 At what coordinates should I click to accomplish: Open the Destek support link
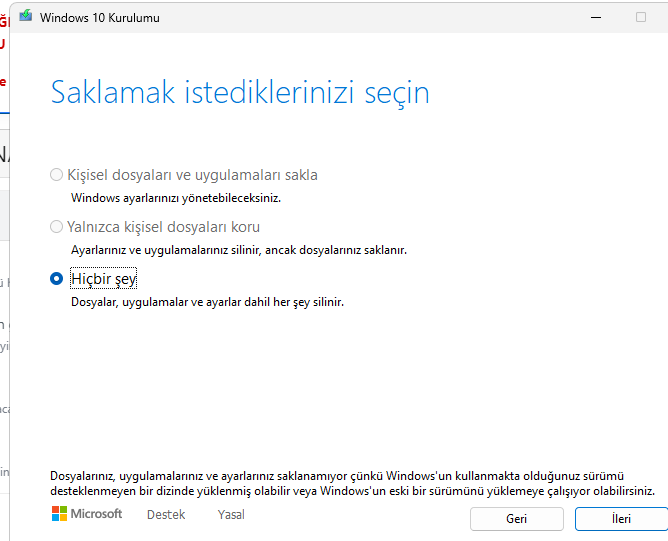pyautogui.click(x=166, y=515)
